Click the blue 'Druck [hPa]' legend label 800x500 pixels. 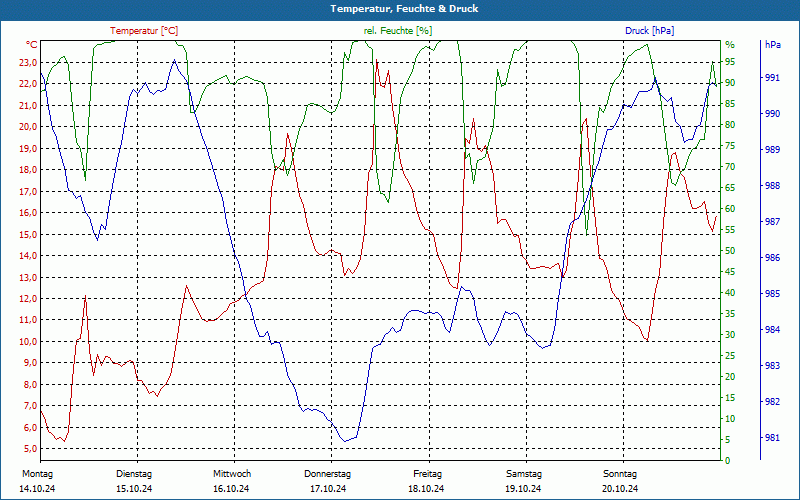coord(649,31)
